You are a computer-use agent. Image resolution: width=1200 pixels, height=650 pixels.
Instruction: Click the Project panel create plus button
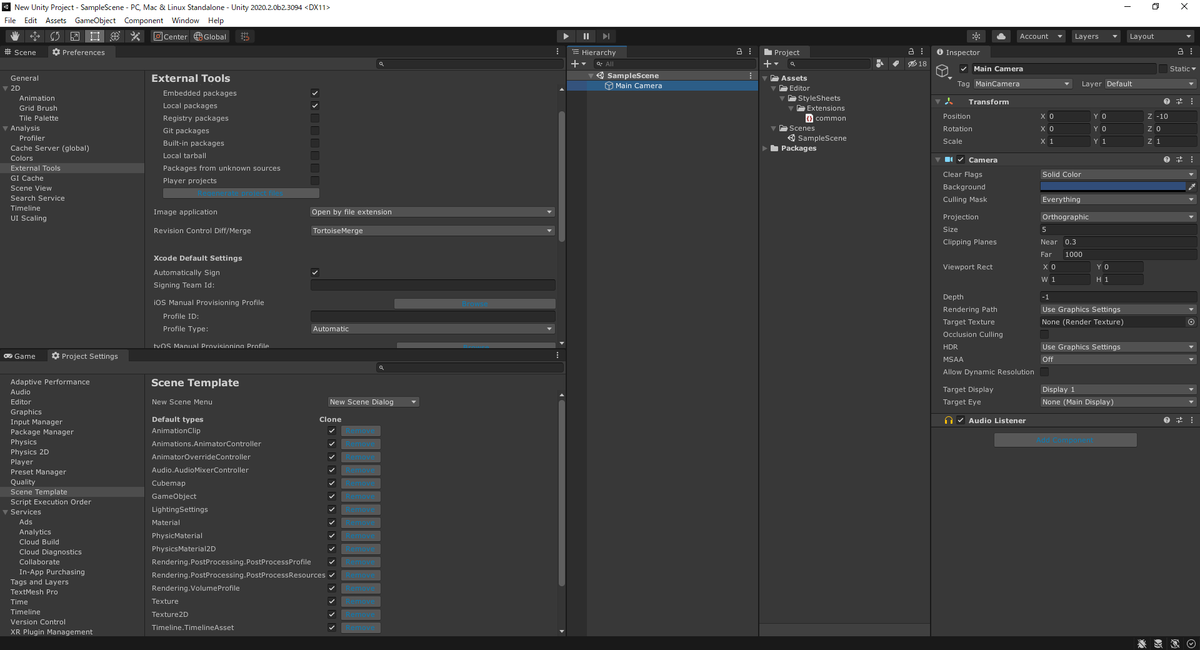pyautogui.click(x=770, y=63)
